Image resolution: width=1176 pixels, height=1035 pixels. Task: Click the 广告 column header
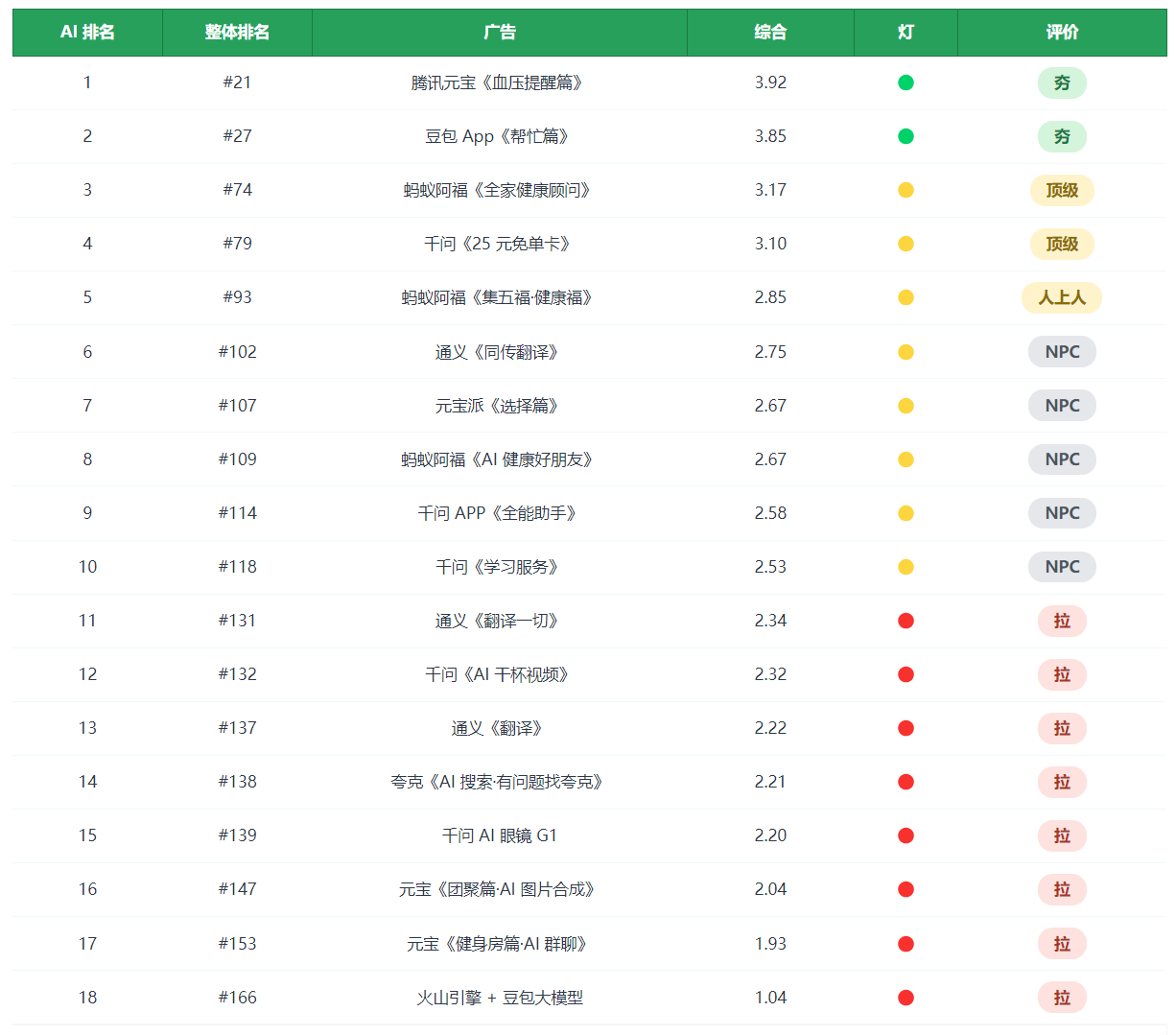point(500,33)
